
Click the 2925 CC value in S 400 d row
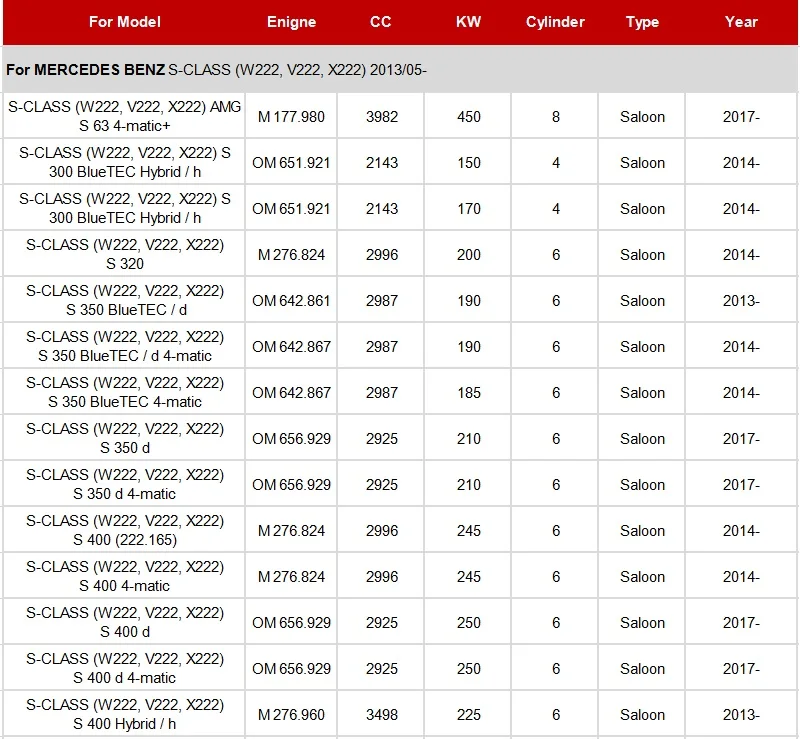[x=382, y=623]
